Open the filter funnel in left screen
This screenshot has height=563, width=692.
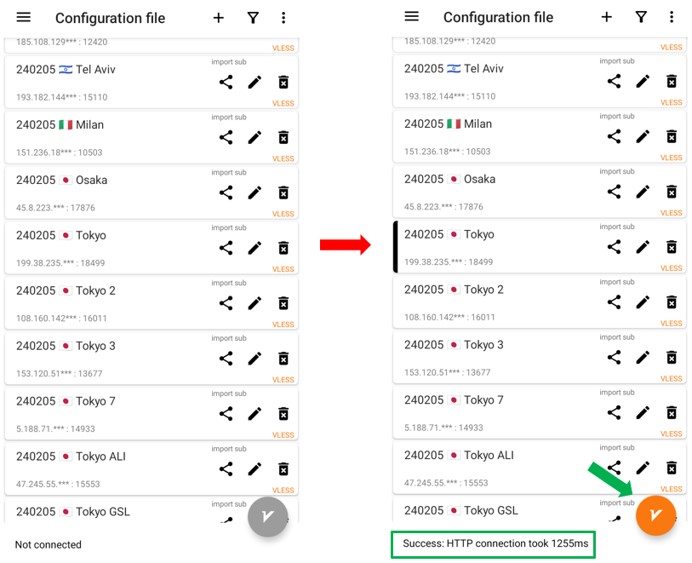pyautogui.click(x=254, y=18)
